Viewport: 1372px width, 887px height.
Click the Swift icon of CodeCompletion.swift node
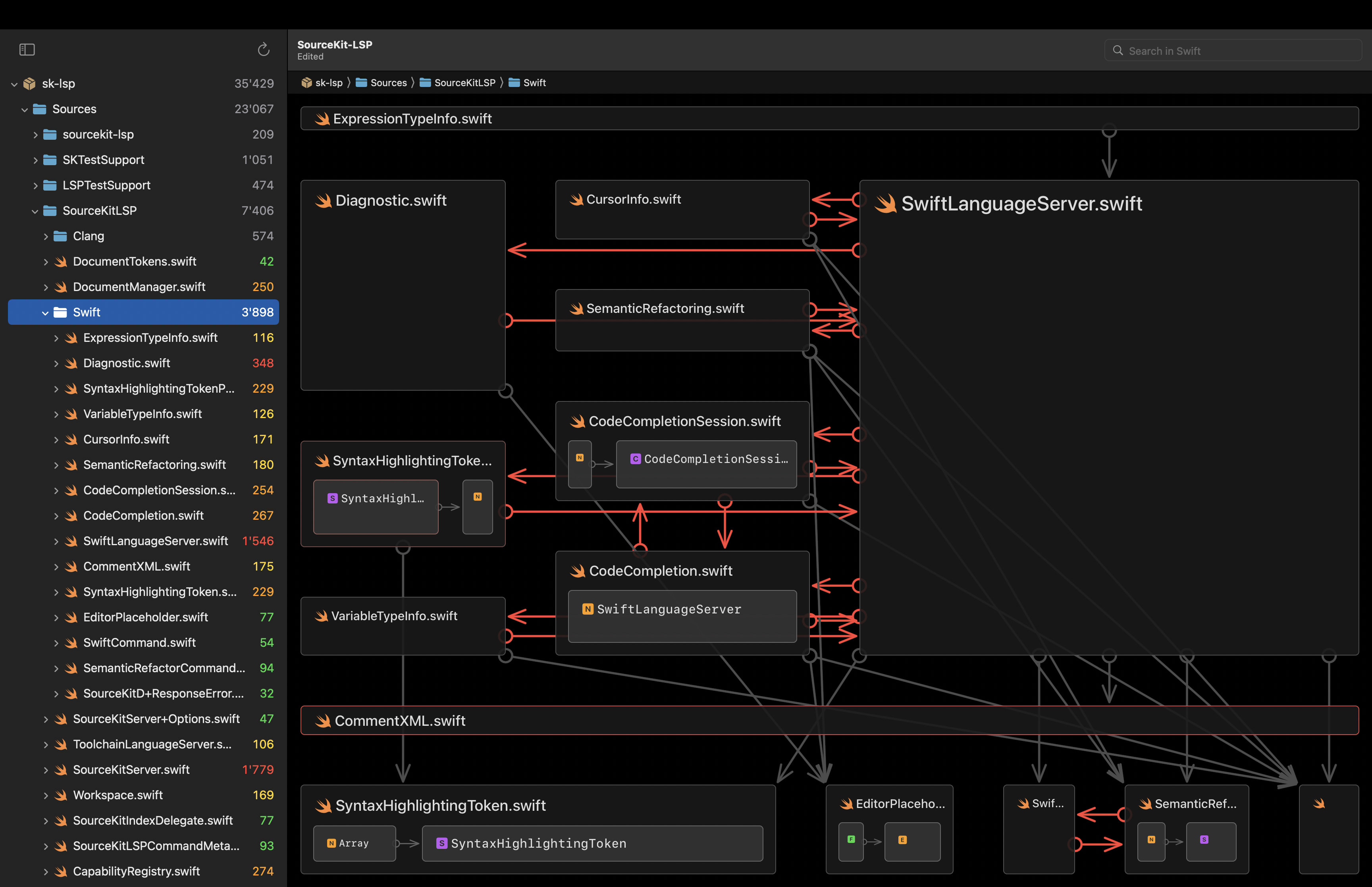click(578, 571)
